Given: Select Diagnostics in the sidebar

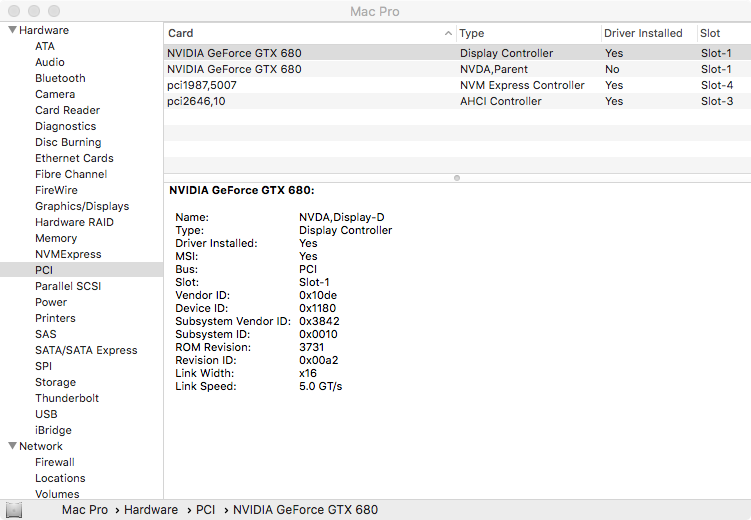Looking at the screenshot, I should (66, 126).
